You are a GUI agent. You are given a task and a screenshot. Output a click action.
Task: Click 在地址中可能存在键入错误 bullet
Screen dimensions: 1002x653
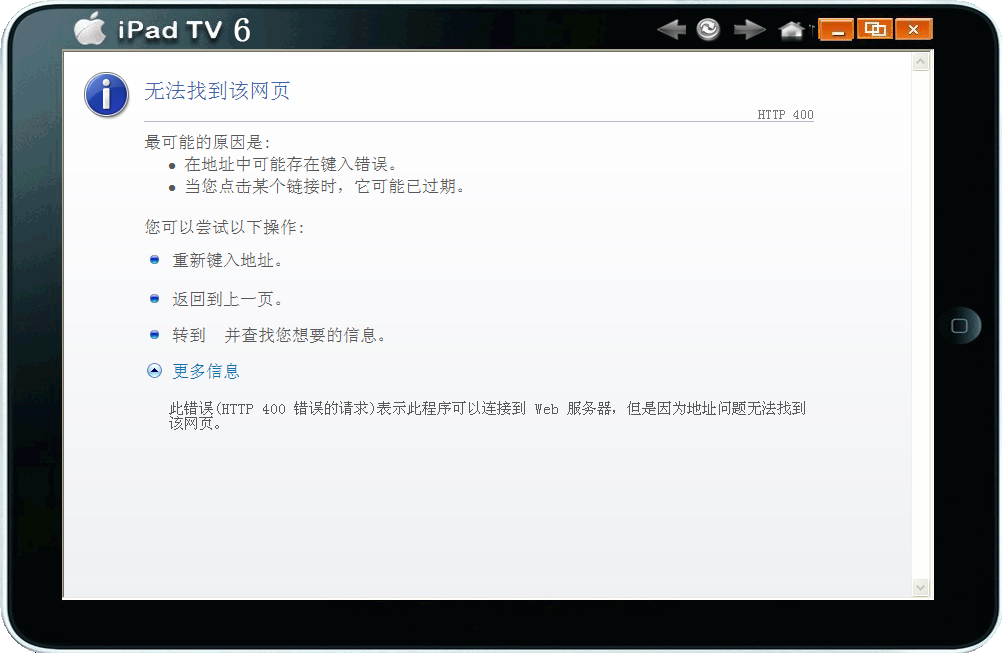coord(291,164)
